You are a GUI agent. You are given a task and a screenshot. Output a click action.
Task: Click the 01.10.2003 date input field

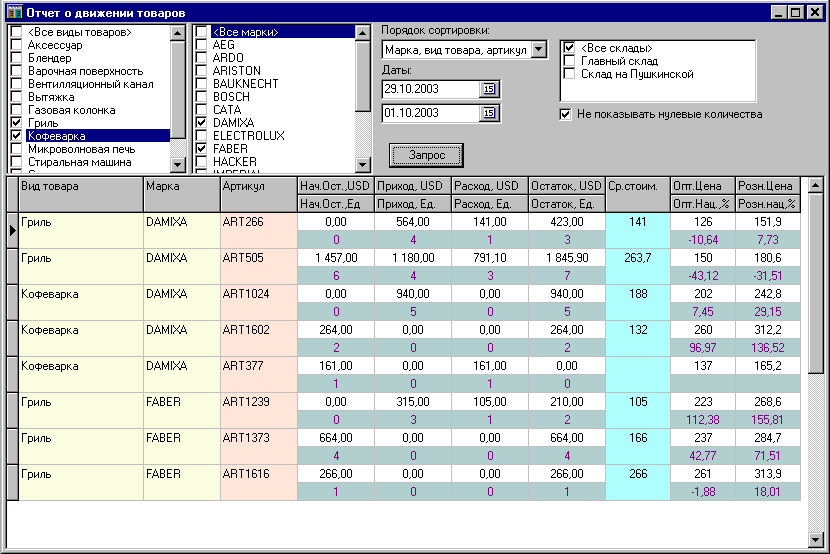pyautogui.click(x=430, y=113)
